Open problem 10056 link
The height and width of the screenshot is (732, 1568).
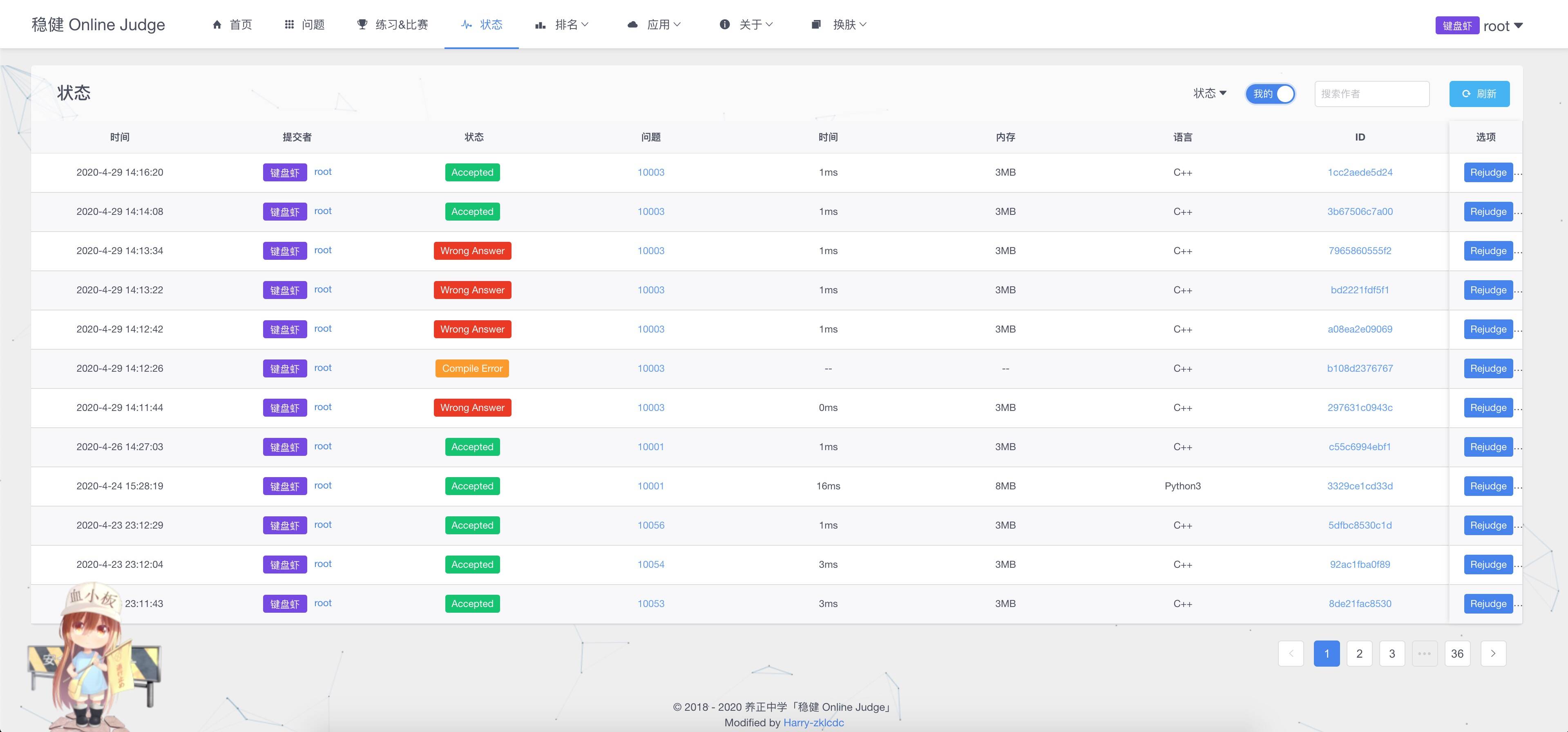[651, 525]
